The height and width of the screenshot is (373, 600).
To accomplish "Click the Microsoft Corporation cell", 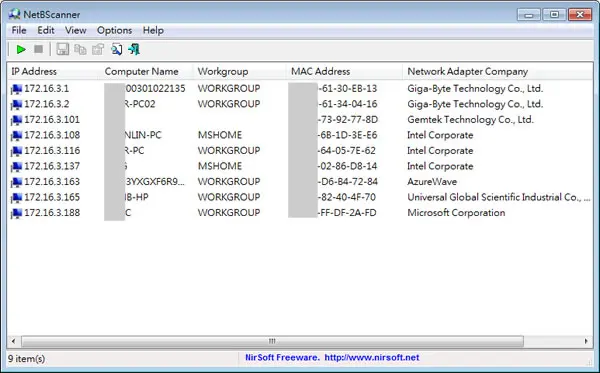I will click(x=456, y=212).
